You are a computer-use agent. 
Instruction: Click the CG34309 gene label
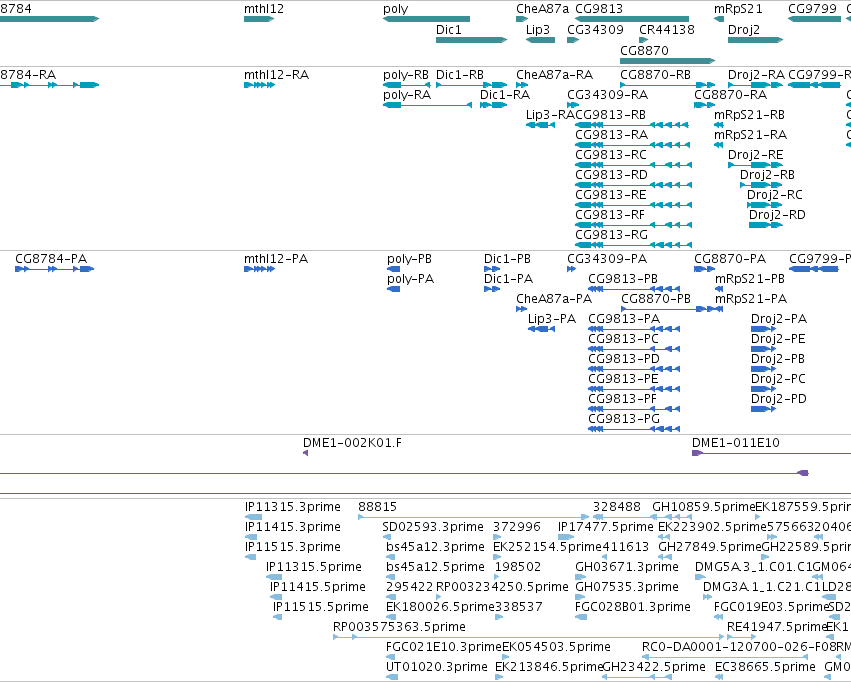[x=595, y=30]
